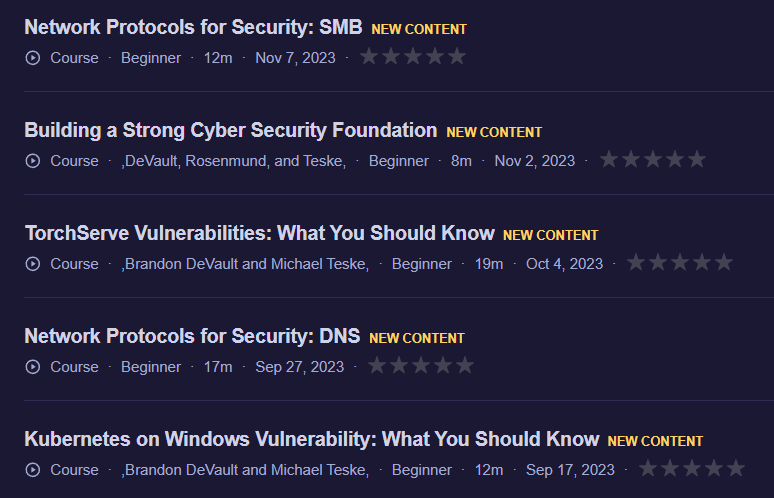Open Network Protocols for Security: DNS course

point(192,336)
